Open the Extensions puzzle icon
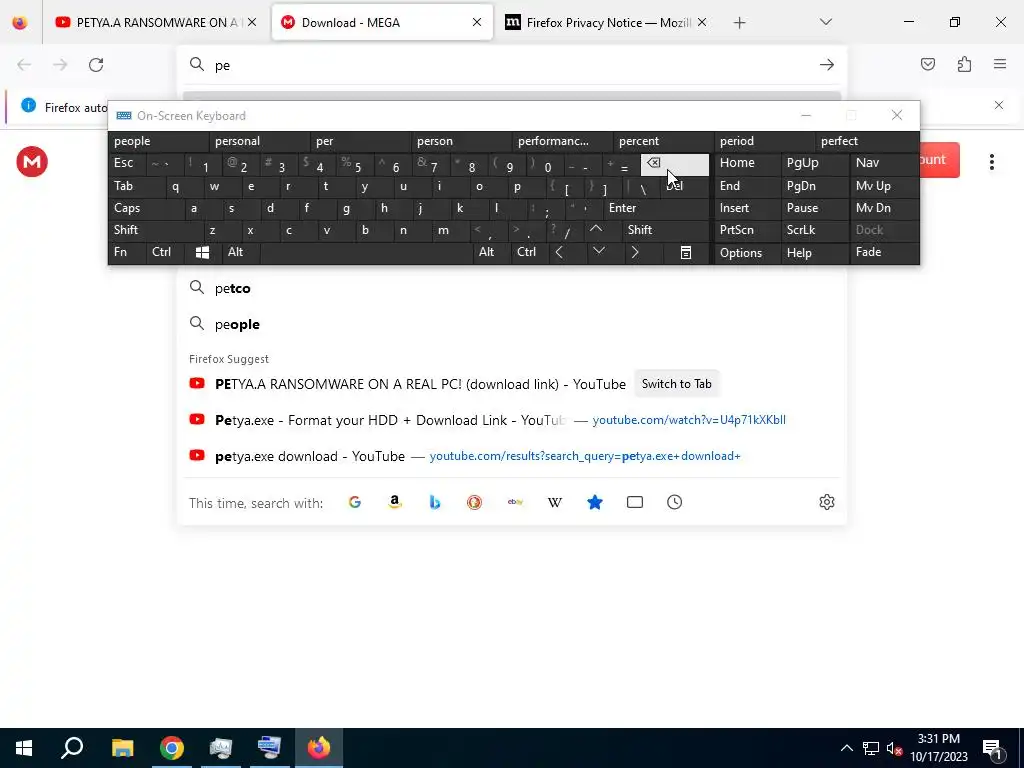This screenshot has height=768, width=1024. pyautogui.click(x=964, y=64)
